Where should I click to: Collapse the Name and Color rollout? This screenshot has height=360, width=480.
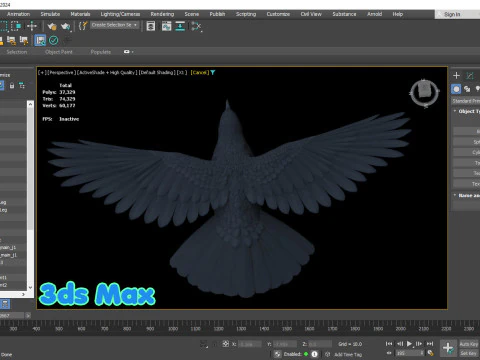[467, 195]
